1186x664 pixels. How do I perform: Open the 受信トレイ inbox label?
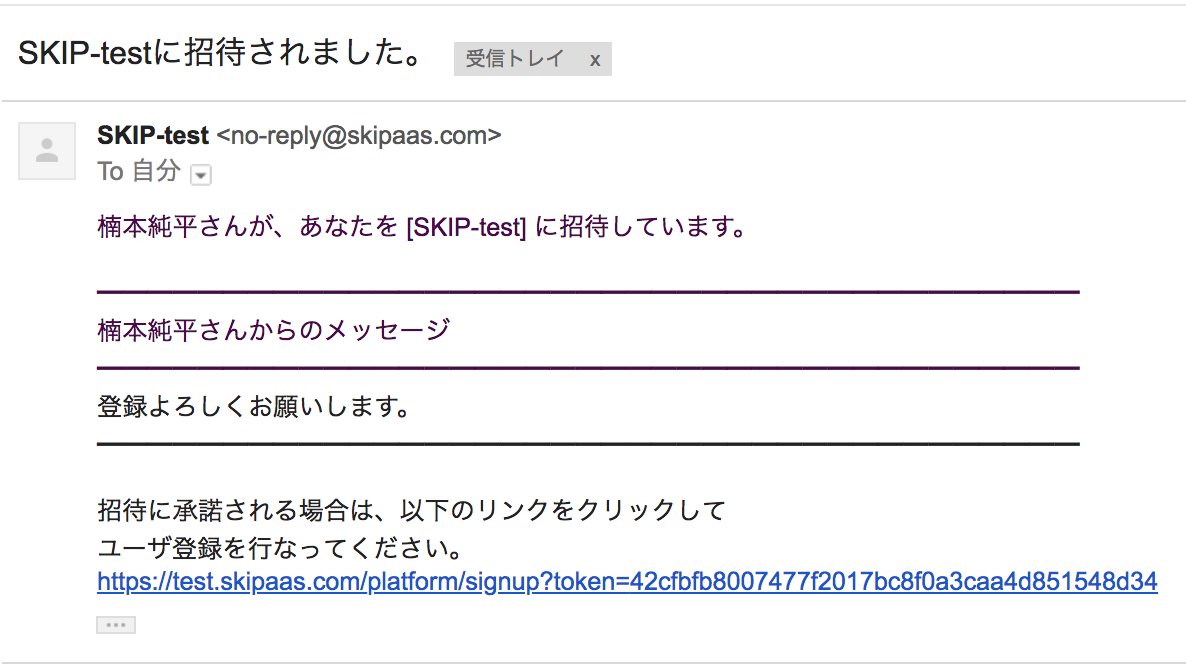click(x=514, y=59)
